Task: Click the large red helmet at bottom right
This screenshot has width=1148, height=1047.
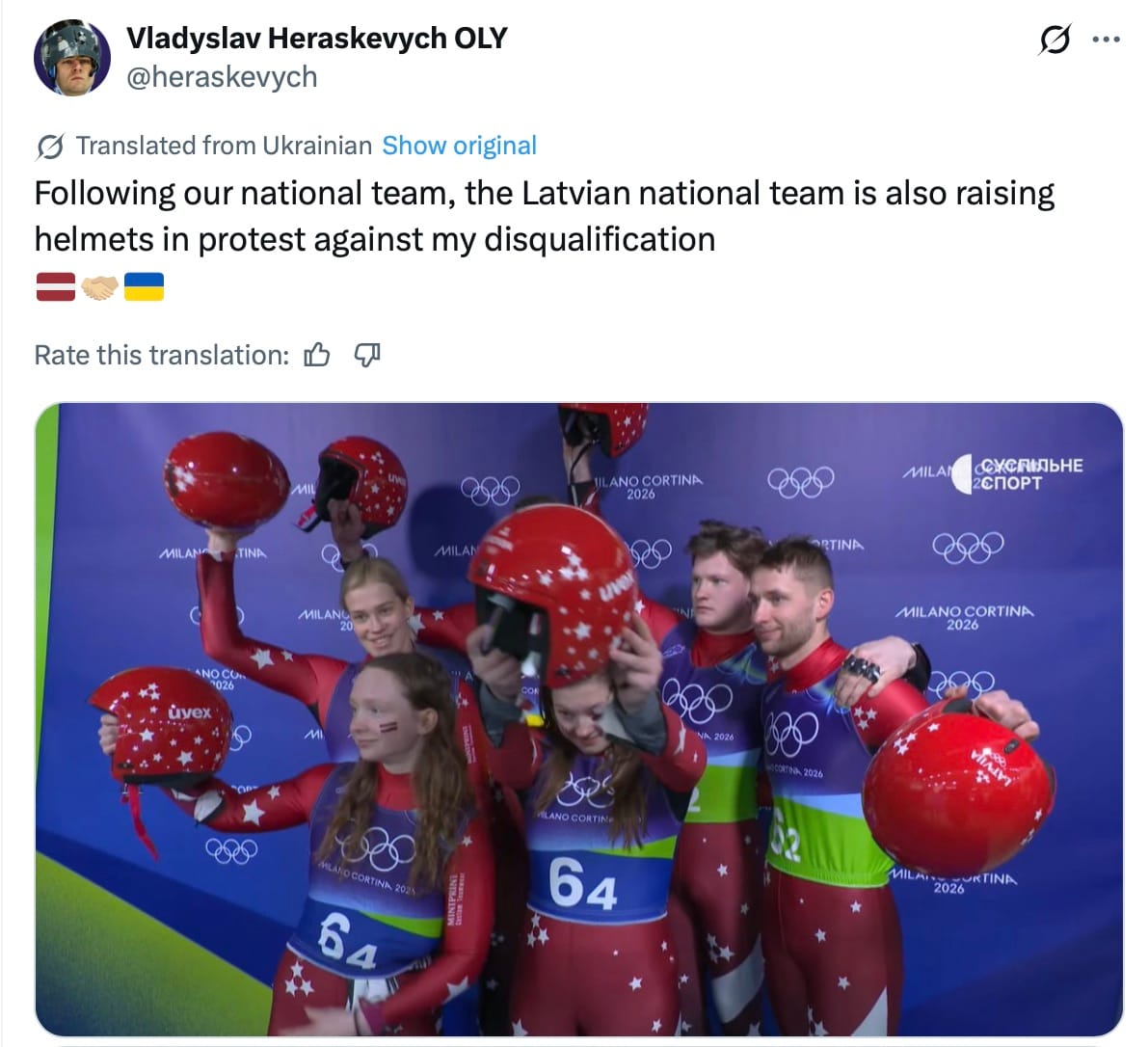Action: (958, 784)
